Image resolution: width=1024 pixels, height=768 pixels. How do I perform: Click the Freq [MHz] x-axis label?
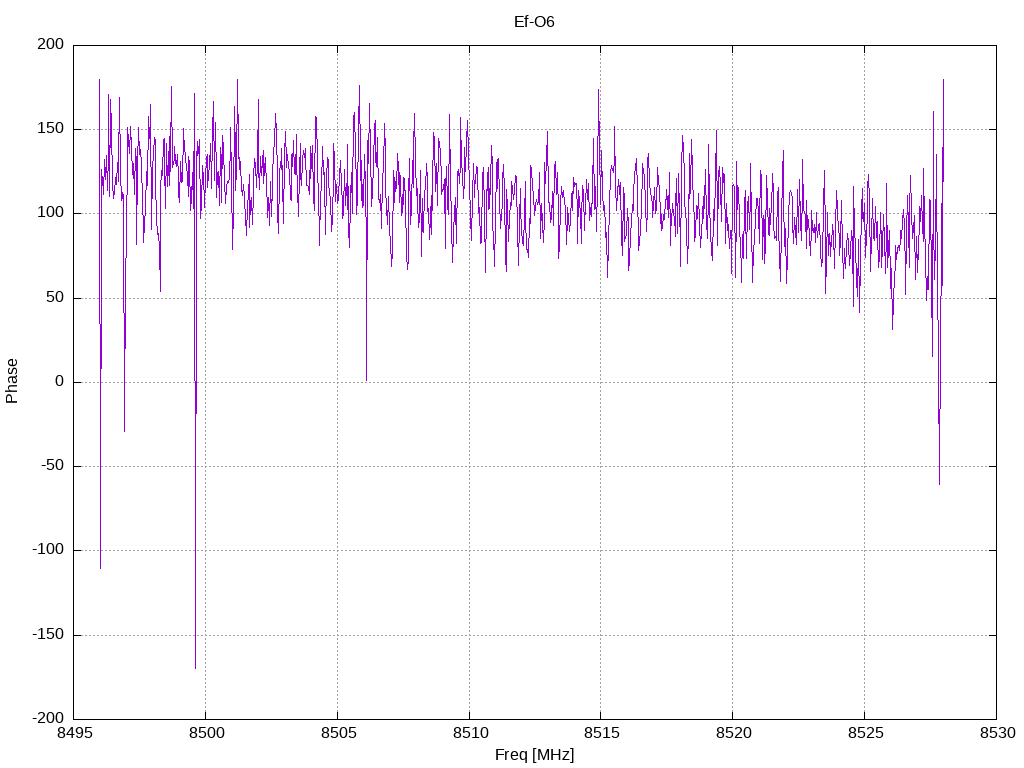[534, 755]
